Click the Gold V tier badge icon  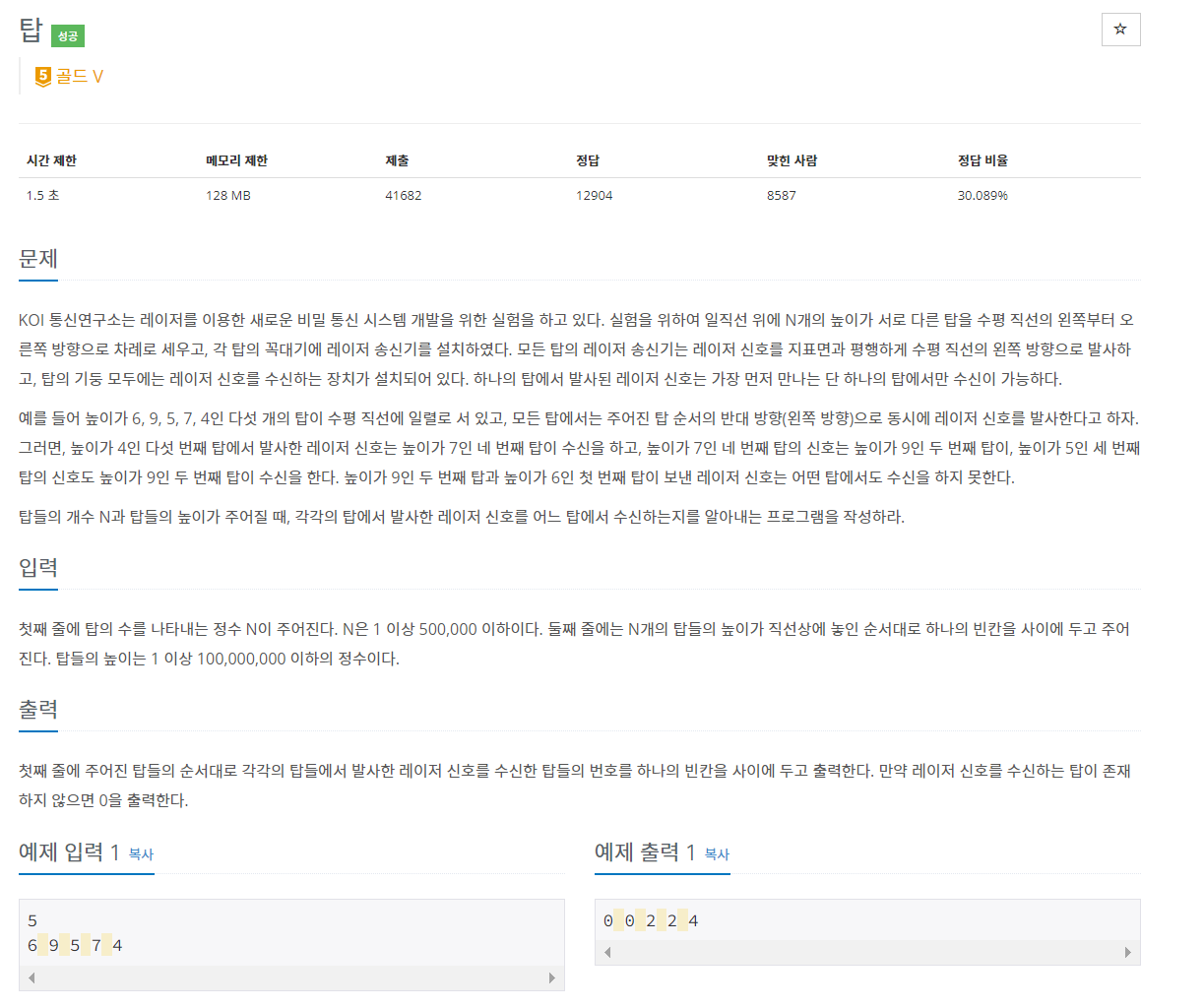(x=42, y=77)
